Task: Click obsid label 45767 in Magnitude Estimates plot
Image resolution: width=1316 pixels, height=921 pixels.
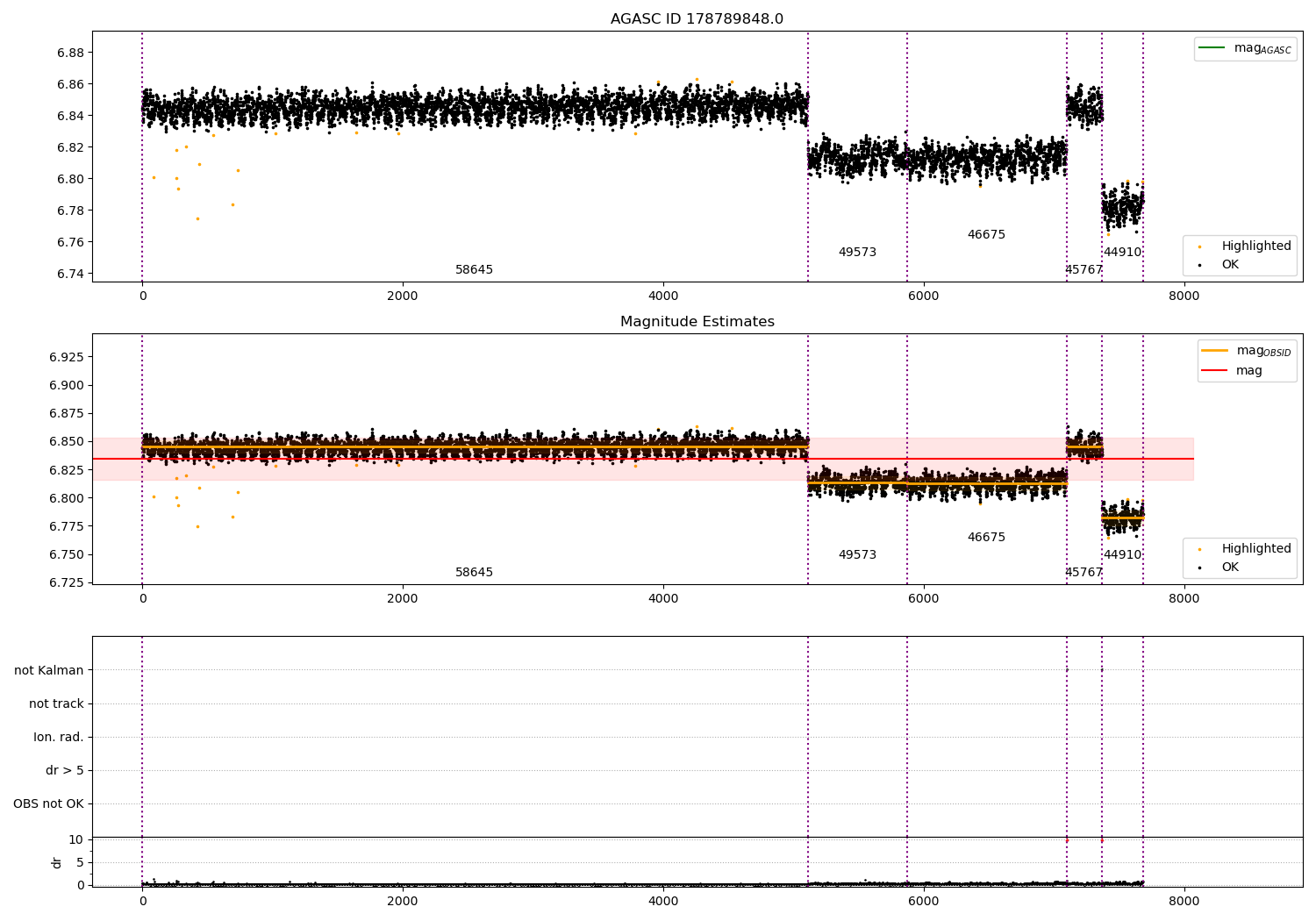Action: [x=1084, y=573]
